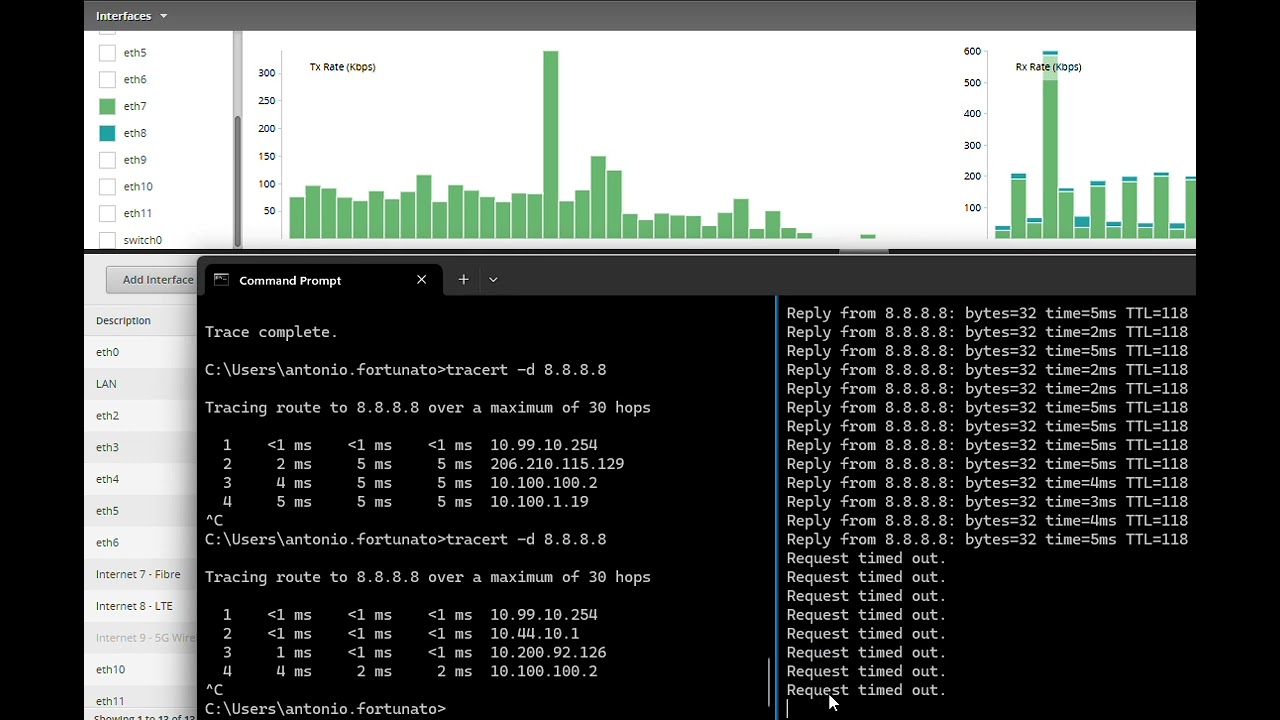
Task: Click the Command Prompt tab icon
Action: pos(221,280)
